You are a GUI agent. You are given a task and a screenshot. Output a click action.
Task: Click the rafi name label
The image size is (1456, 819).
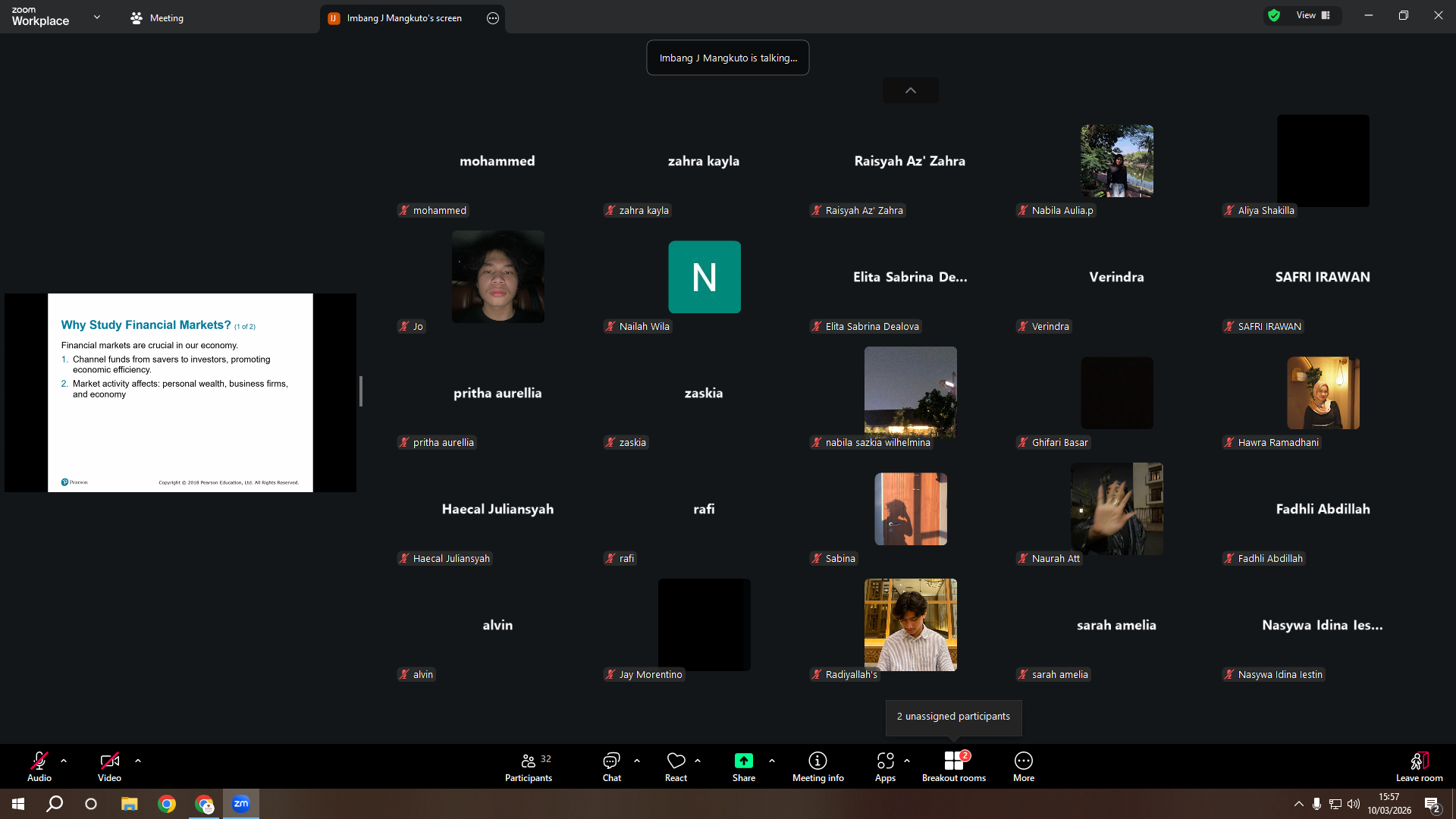point(620,558)
